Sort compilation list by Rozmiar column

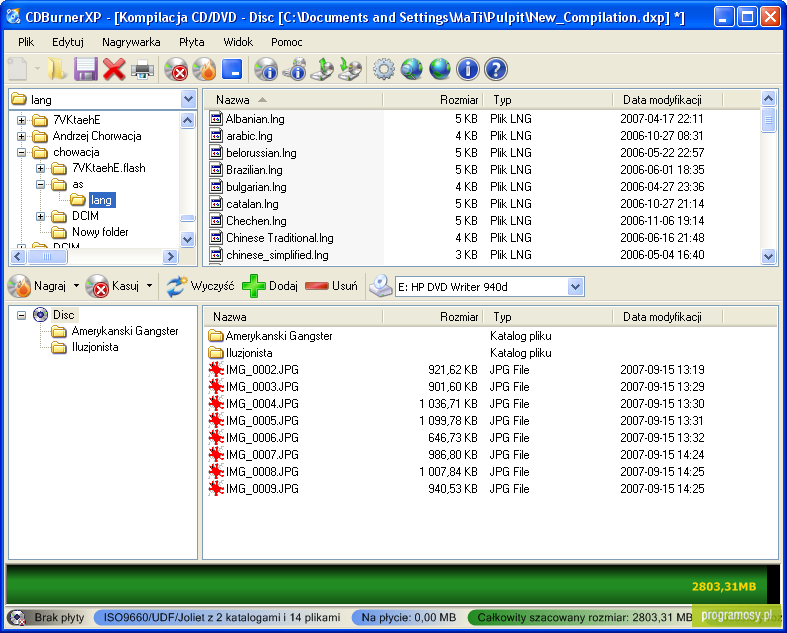pyautogui.click(x=433, y=317)
